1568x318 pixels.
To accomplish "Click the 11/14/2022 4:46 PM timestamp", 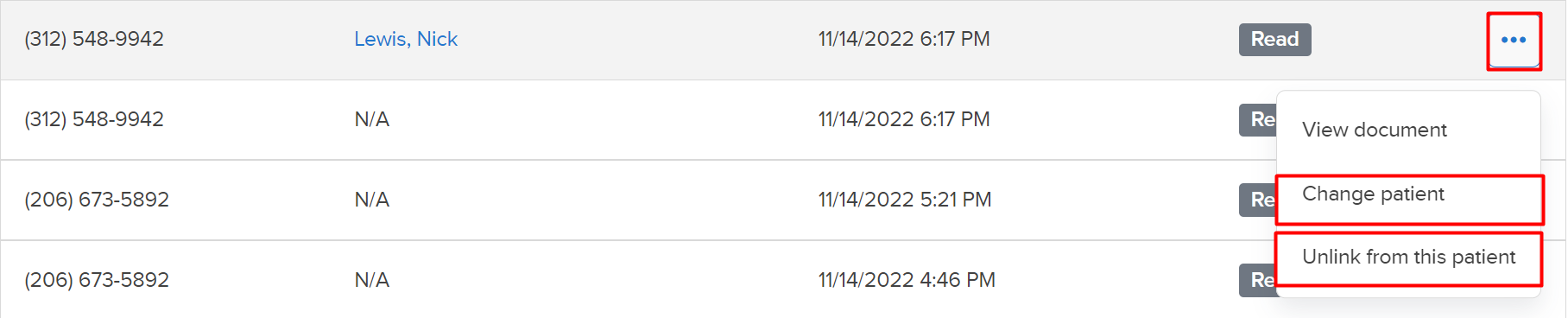I will (x=907, y=280).
